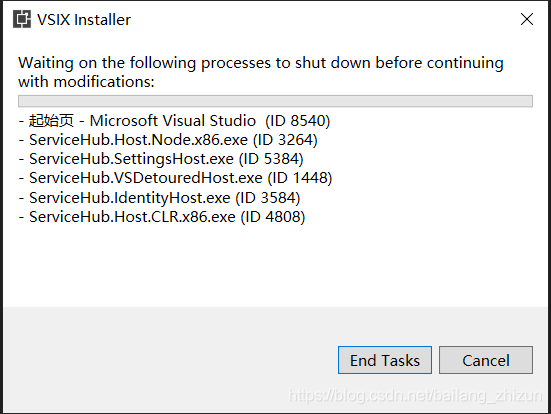Click the (ID 4808) text
Image resolution: width=551 pixels, height=414 pixels.
(x=273, y=217)
